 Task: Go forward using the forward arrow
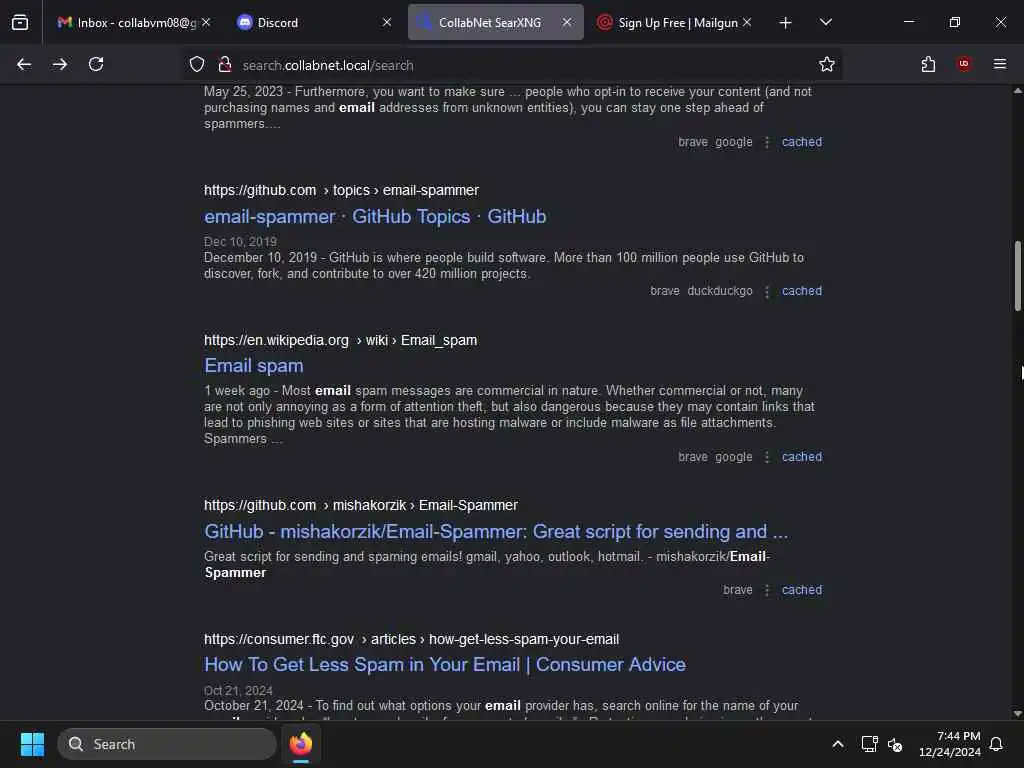(60, 65)
